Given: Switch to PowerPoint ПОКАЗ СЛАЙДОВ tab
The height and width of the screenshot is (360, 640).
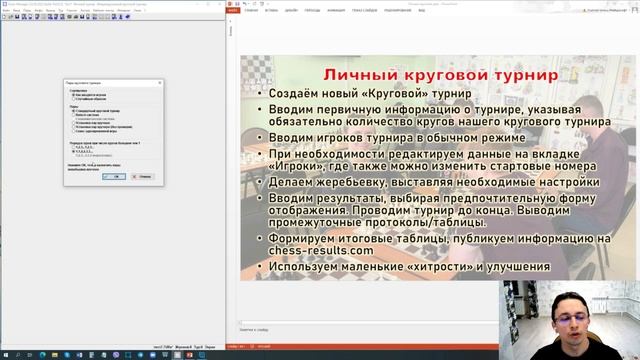Looking at the screenshot, I should click(364, 10).
